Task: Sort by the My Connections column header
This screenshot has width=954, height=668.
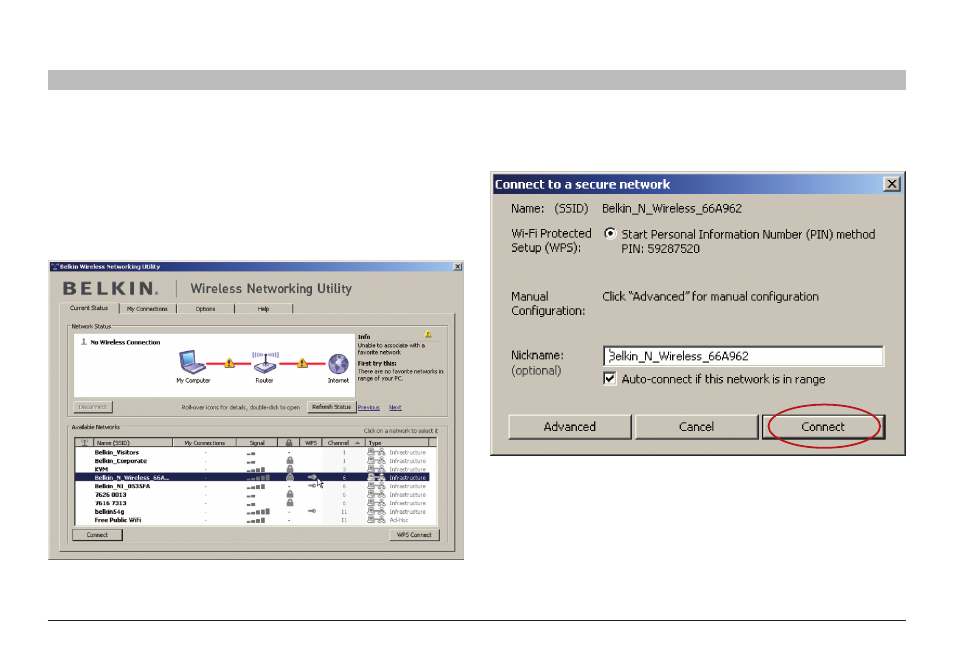Action: [204, 443]
